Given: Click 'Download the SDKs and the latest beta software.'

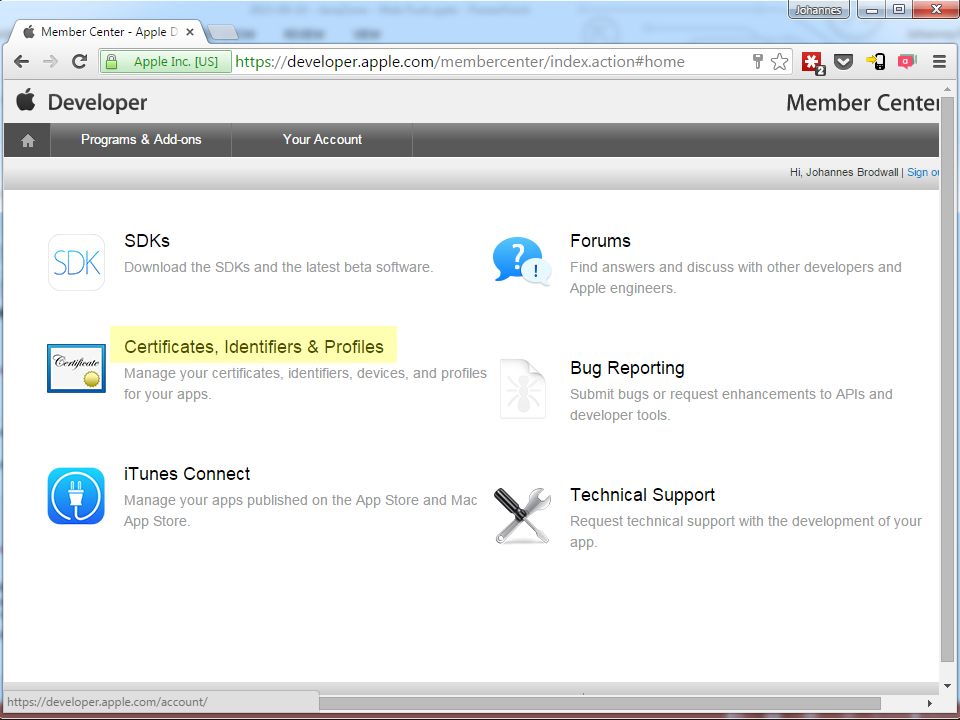Looking at the screenshot, I should 279,268.
